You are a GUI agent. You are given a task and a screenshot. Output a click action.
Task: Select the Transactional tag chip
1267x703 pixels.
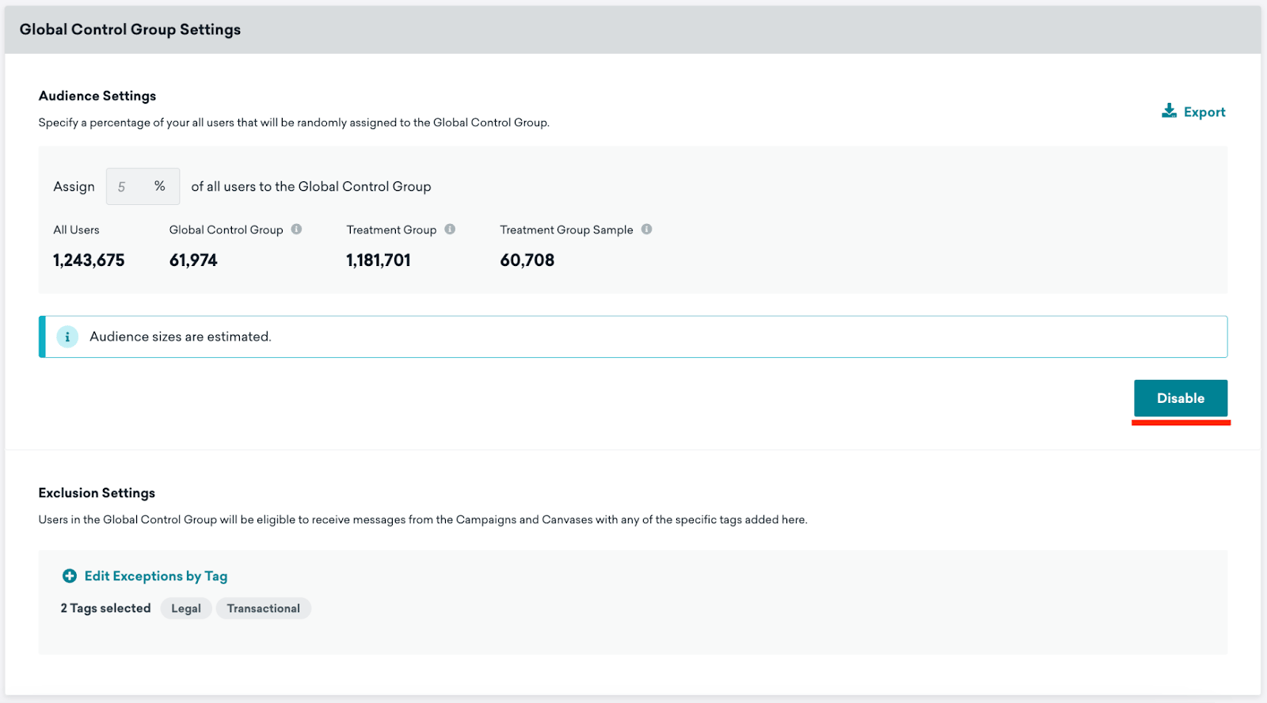click(x=263, y=608)
